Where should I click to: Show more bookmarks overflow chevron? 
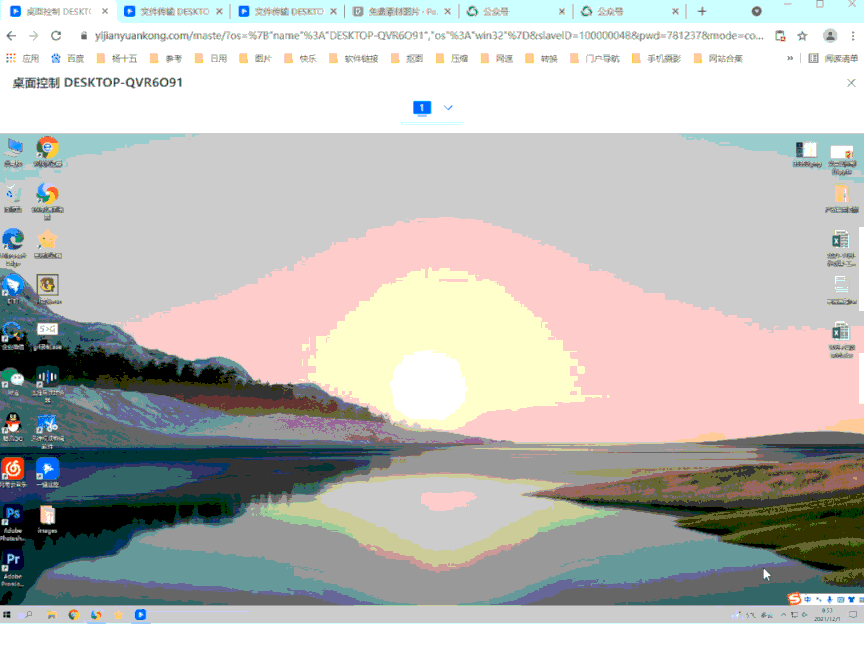(x=790, y=58)
